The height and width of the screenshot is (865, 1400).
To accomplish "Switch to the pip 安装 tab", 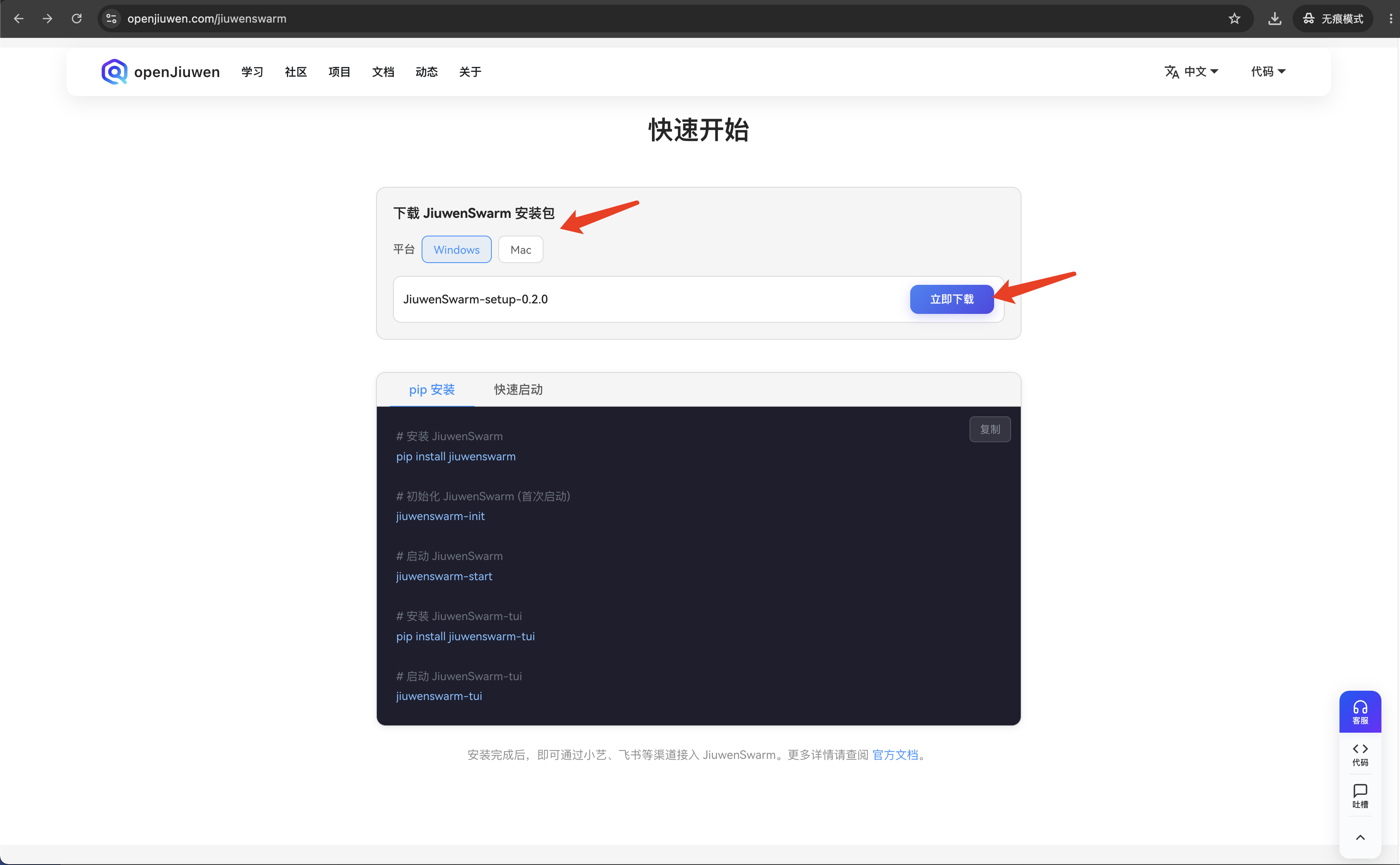I will tap(431, 390).
